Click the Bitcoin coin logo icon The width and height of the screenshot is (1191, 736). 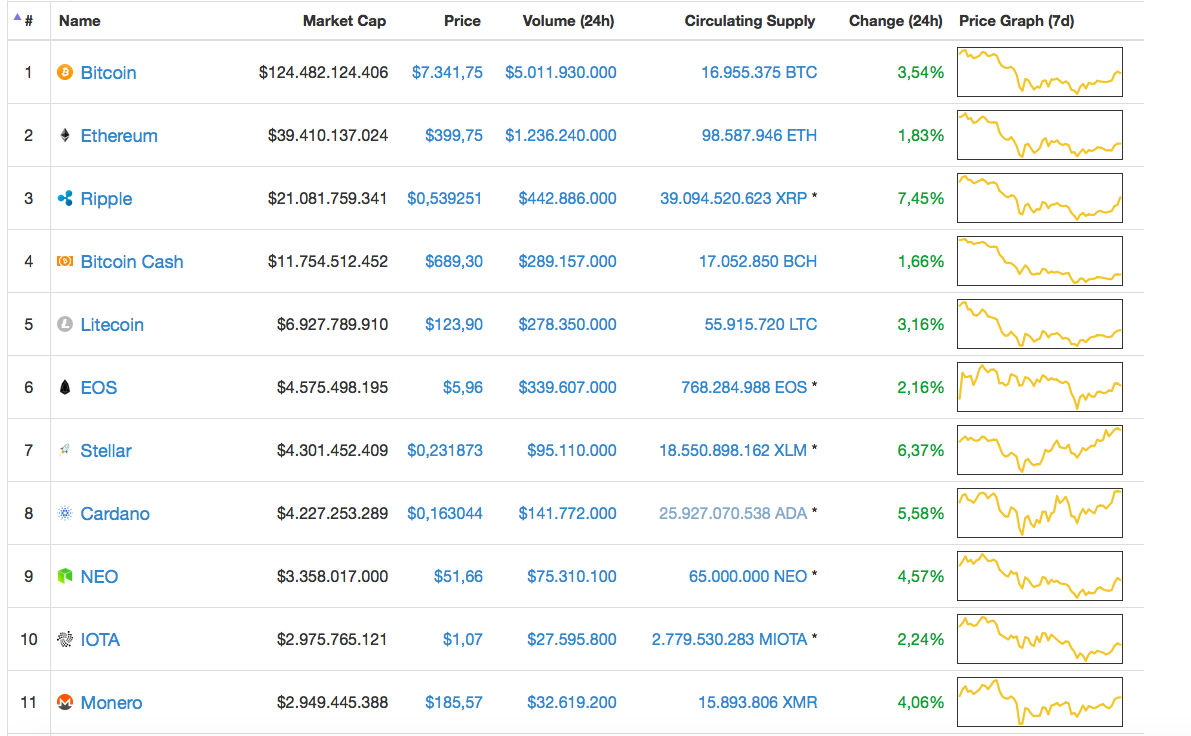click(x=65, y=73)
